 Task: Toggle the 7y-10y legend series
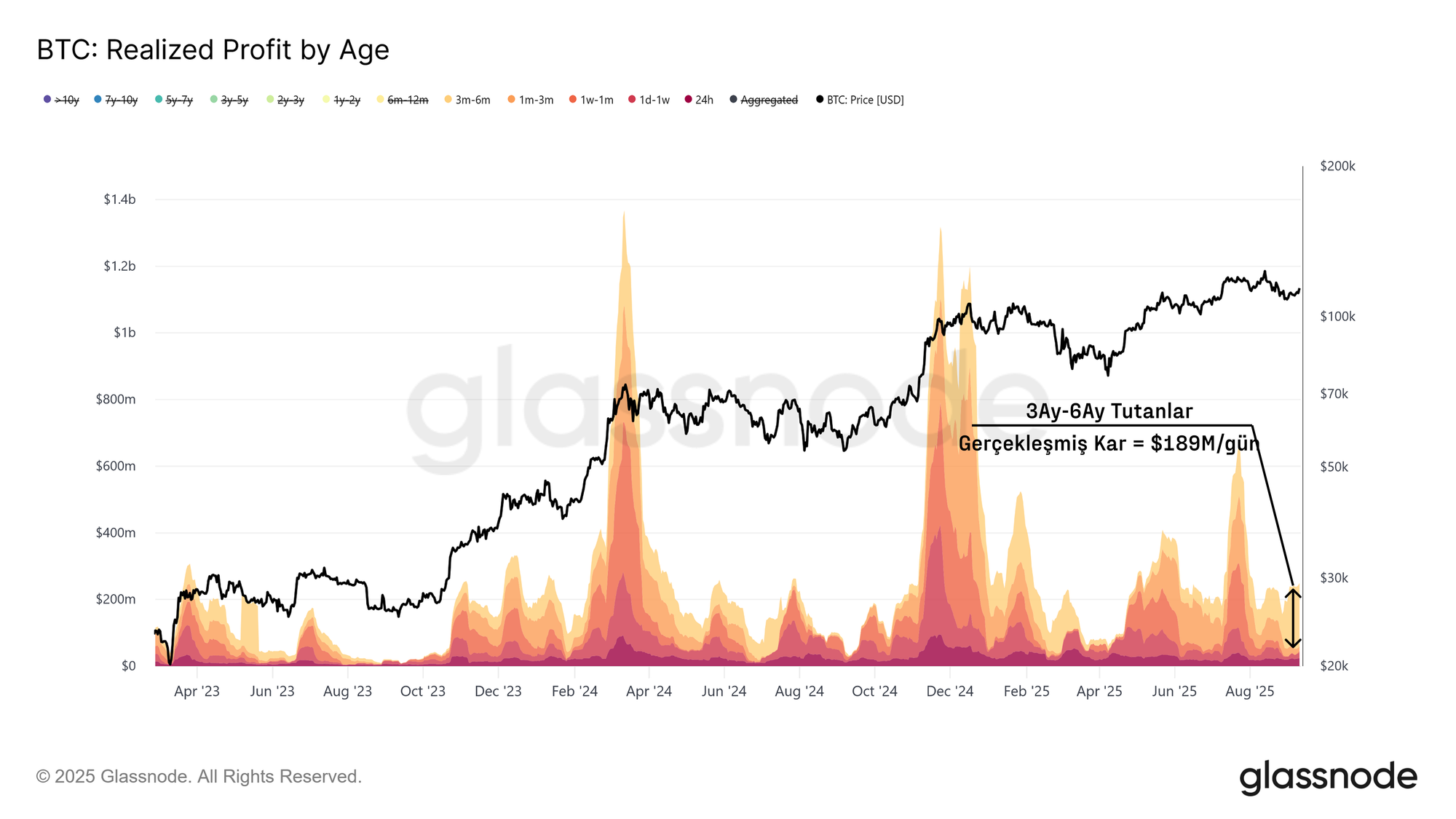coord(116,100)
